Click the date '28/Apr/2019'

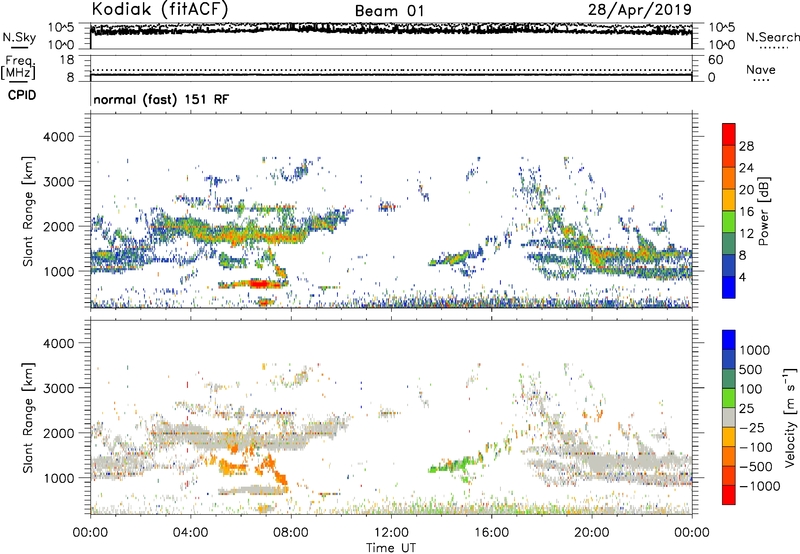640,10
